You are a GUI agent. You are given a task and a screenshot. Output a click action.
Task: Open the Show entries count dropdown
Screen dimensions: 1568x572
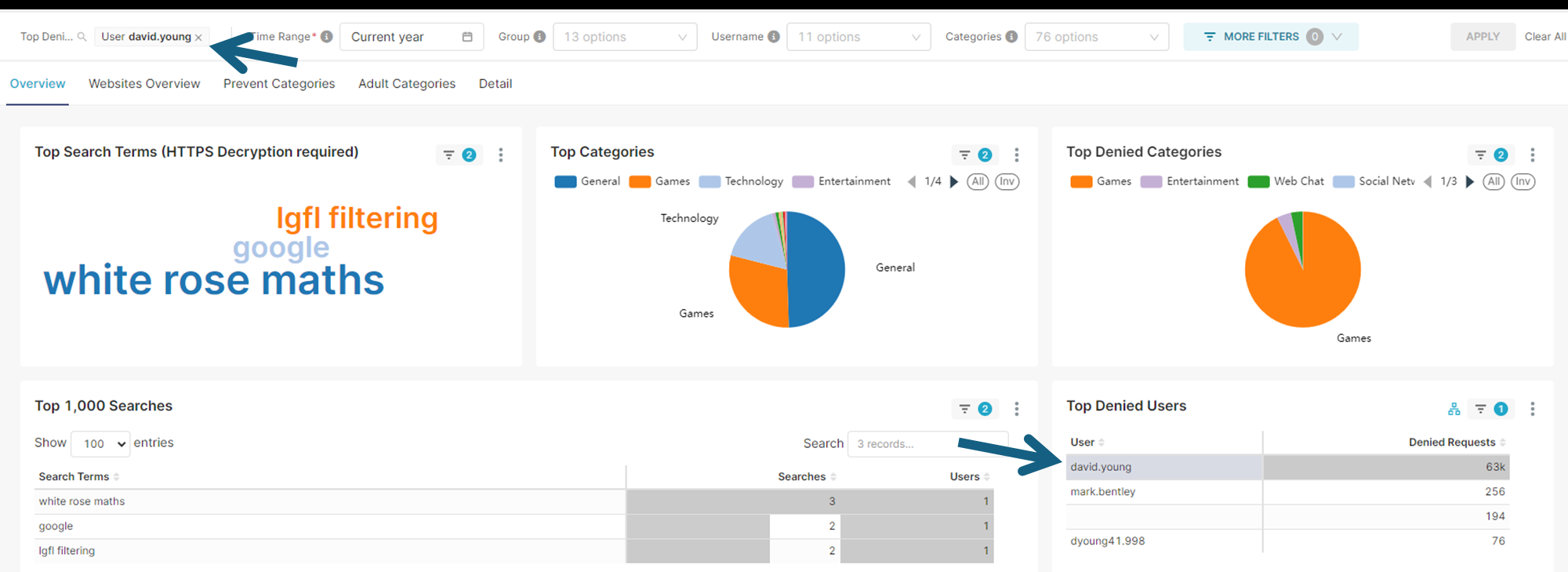[x=100, y=444]
